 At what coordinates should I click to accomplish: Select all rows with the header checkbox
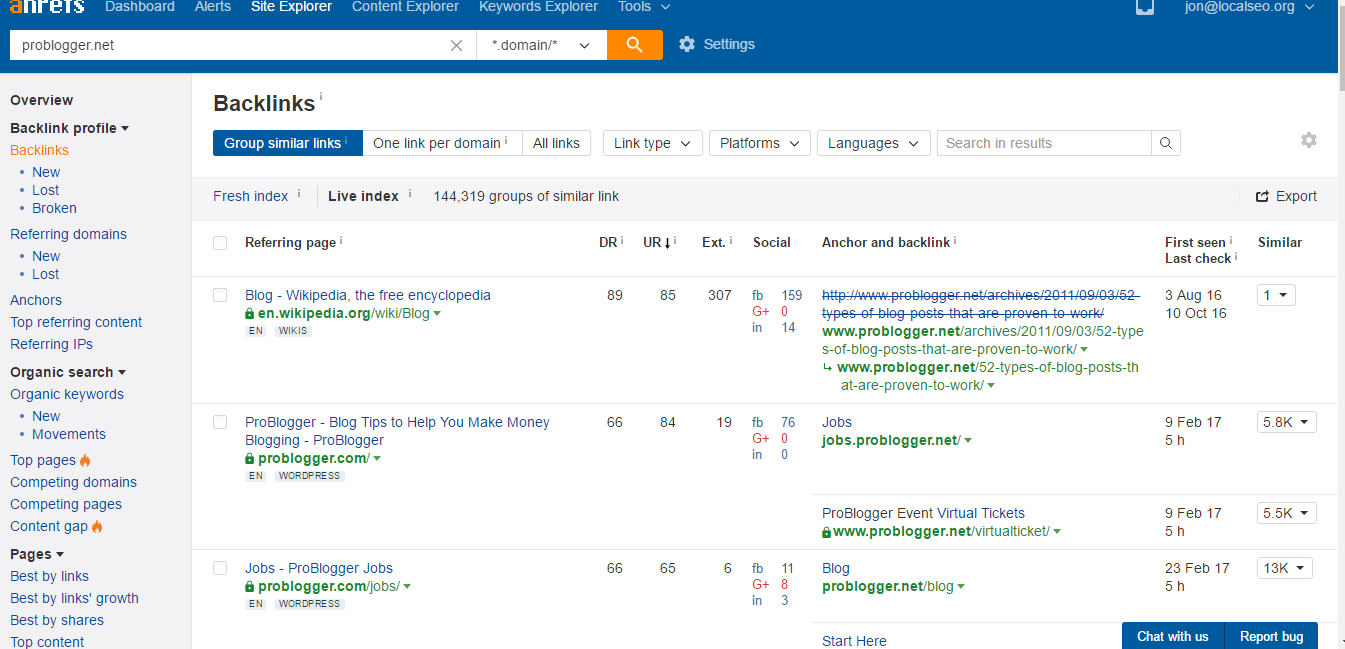[x=220, y=243]
